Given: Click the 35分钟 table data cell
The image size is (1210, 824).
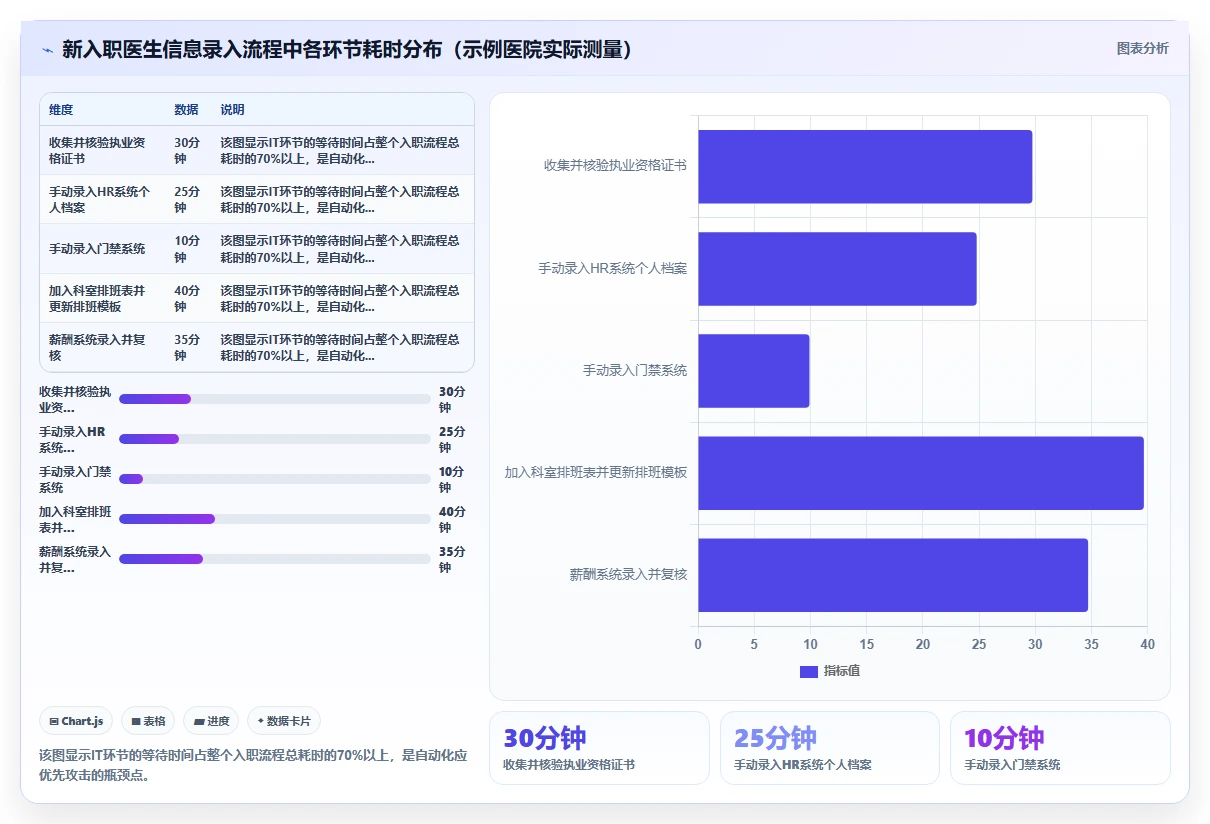Looking at the screenshot, I should pos(189,348).
